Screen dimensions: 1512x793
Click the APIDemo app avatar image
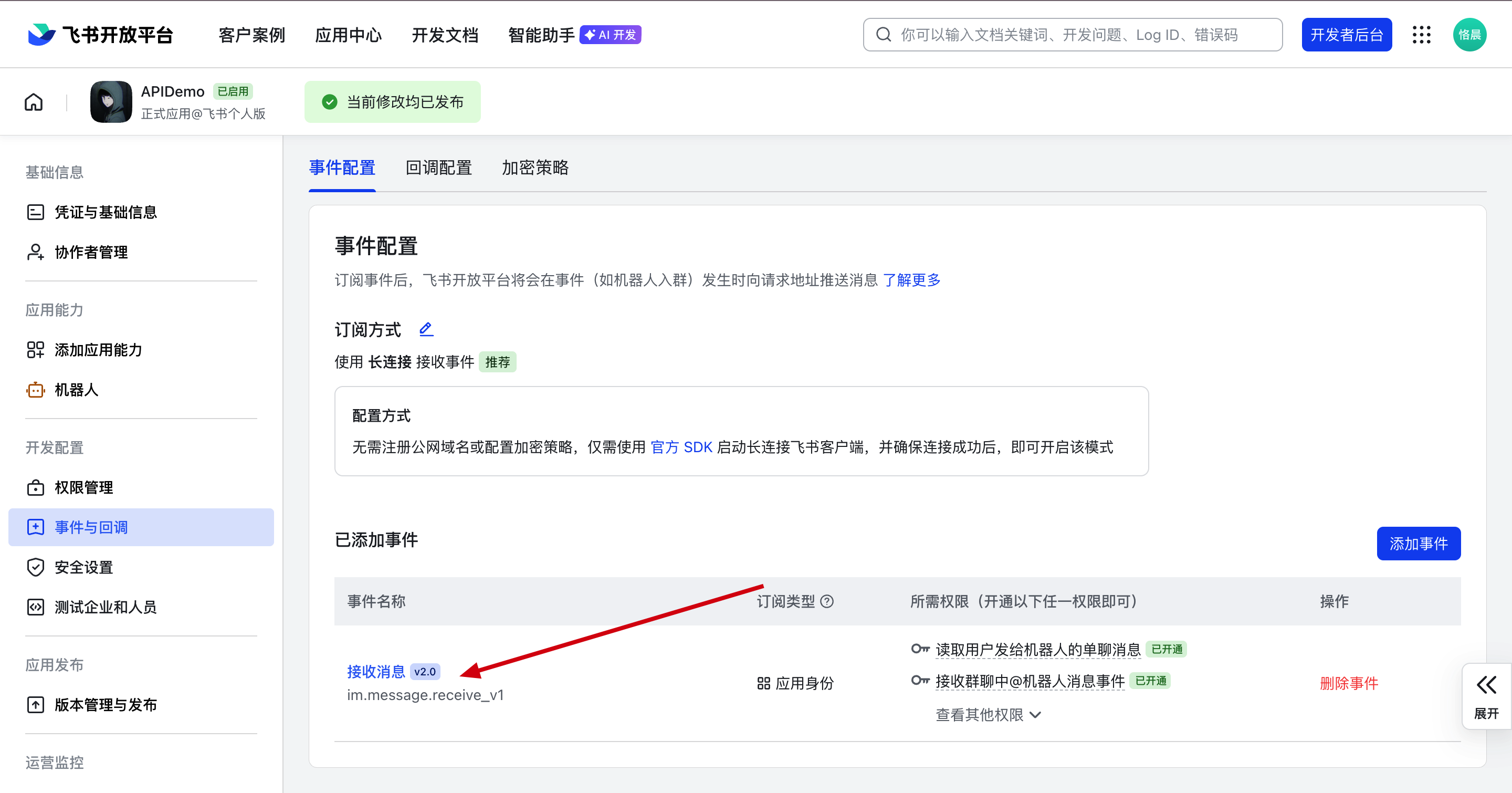click(111, 102)
